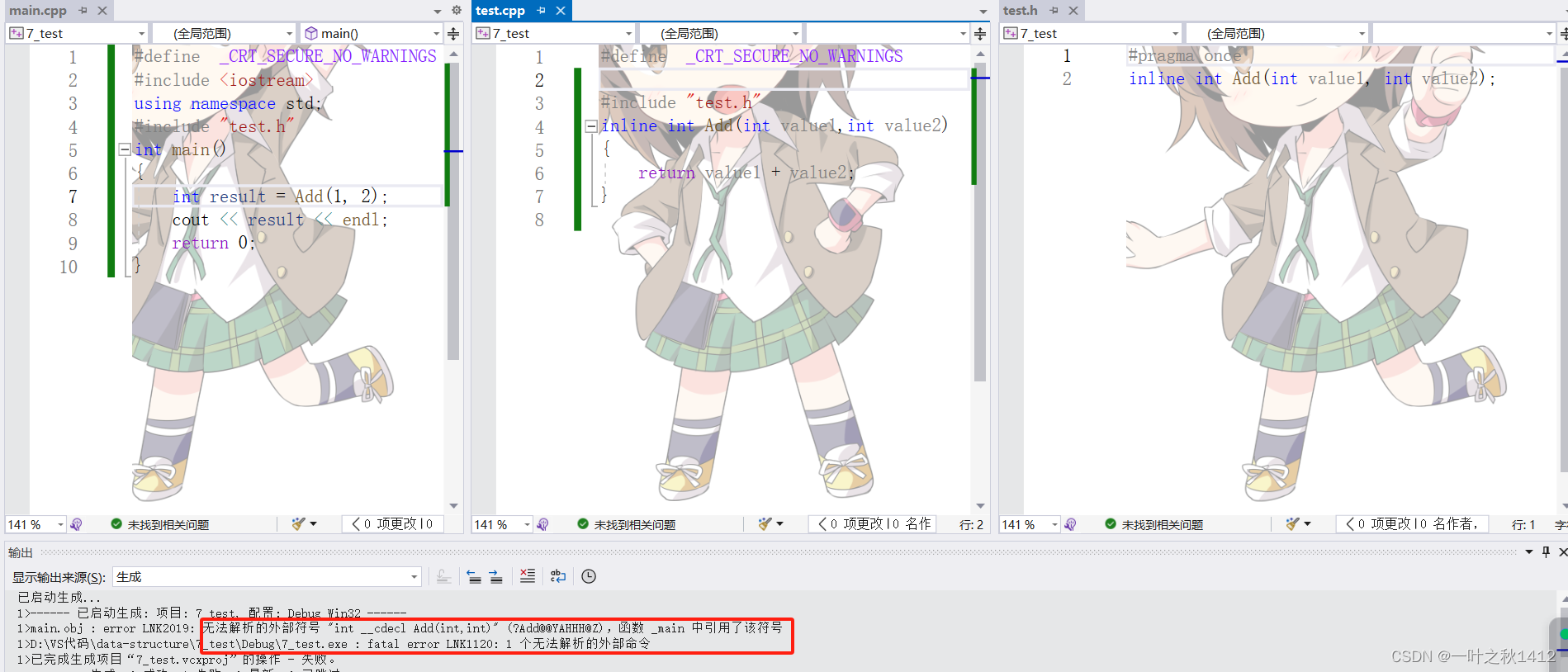
Task: Click the 0 项更改 indicator in test.cpp pane
Action: point(873,524)
